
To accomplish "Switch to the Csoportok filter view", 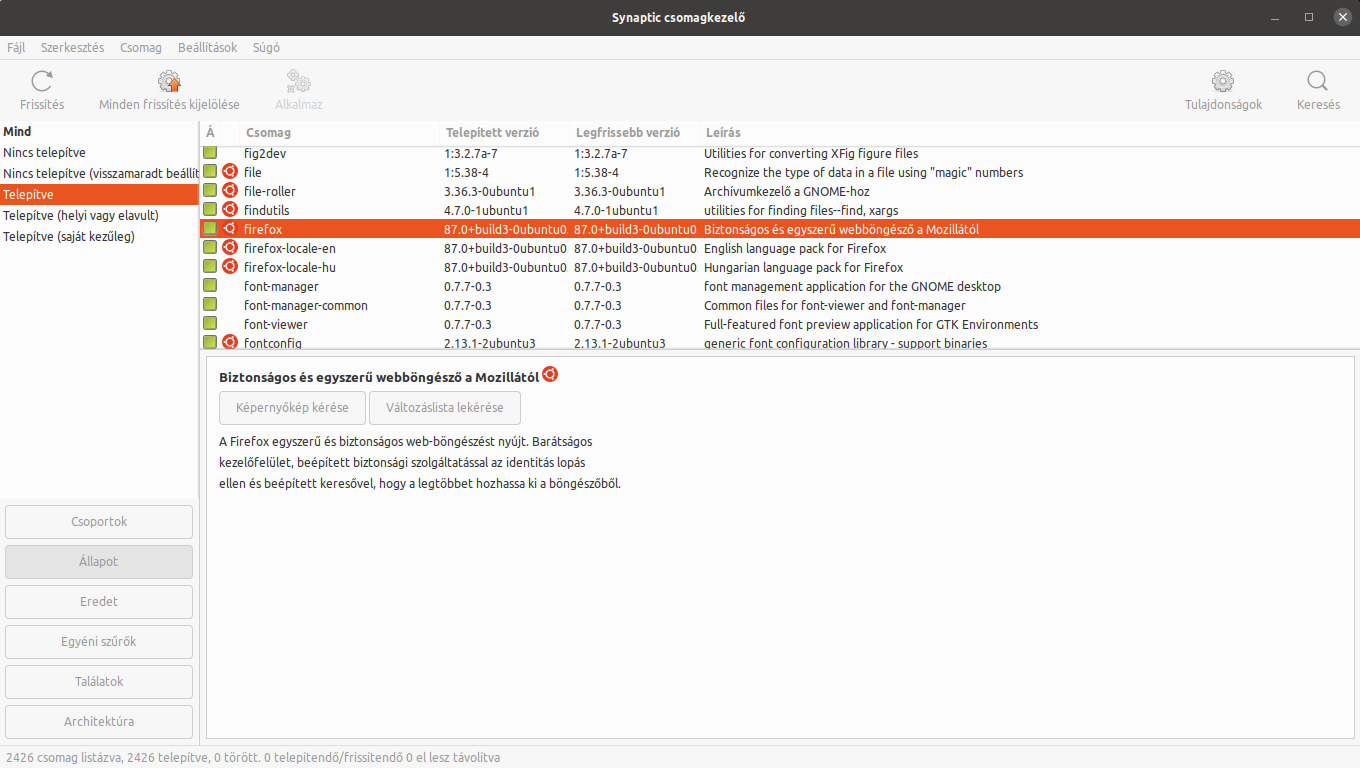I will [99, 522].
